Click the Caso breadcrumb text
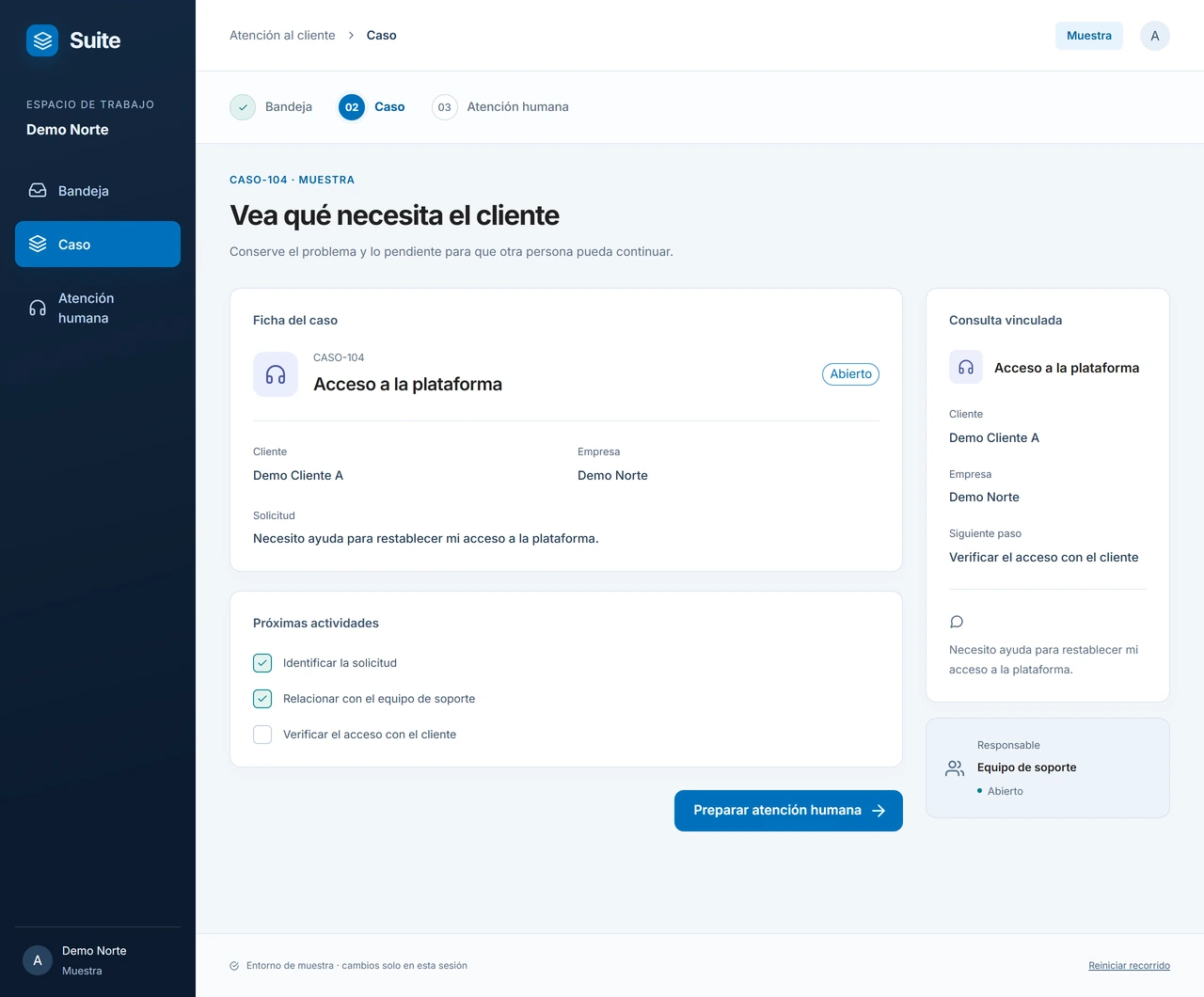 382,36
